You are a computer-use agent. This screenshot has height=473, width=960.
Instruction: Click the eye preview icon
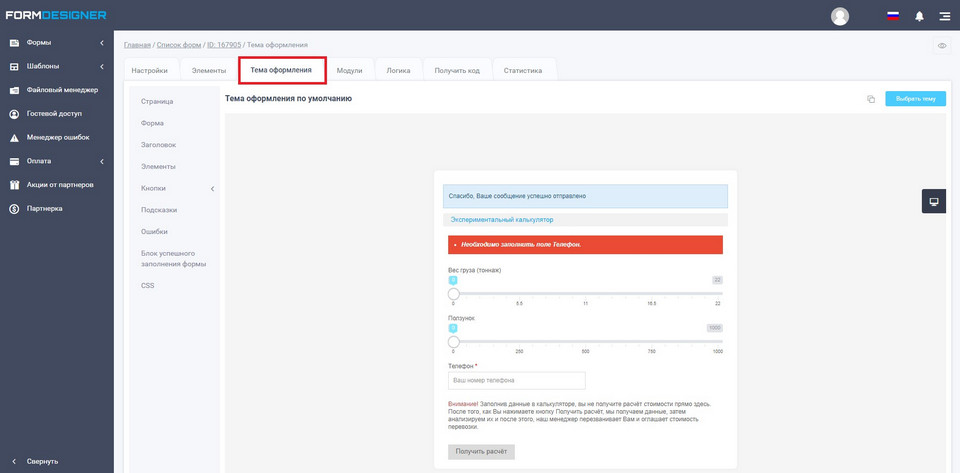point(942,46)
